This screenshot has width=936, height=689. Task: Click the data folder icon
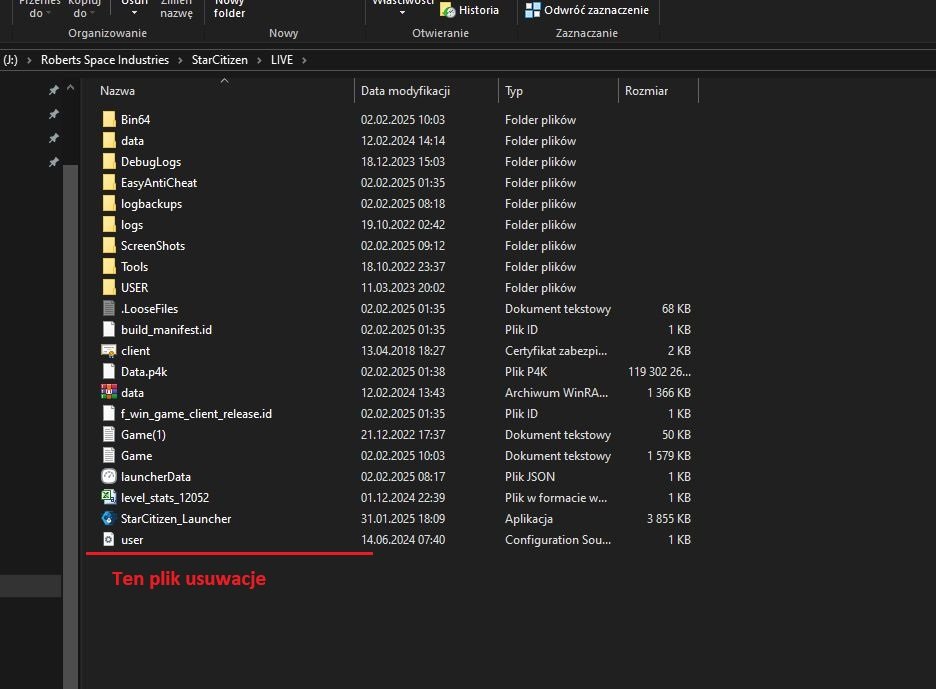coord(109,140)
